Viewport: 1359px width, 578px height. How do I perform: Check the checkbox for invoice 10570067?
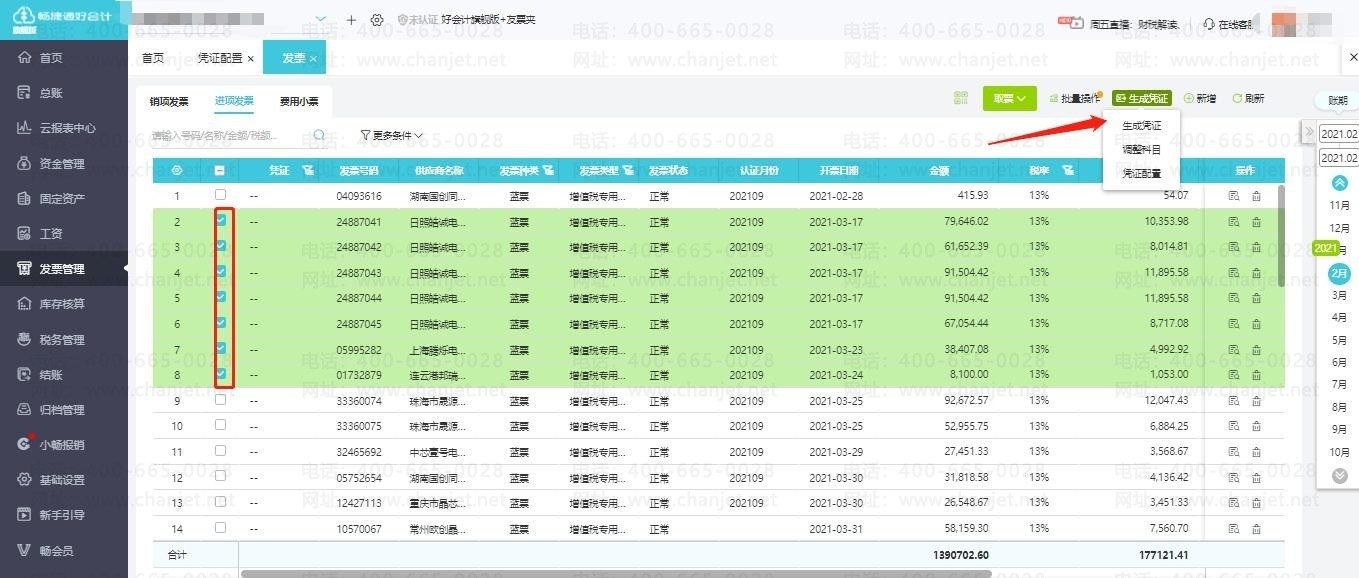click(220, 527)
